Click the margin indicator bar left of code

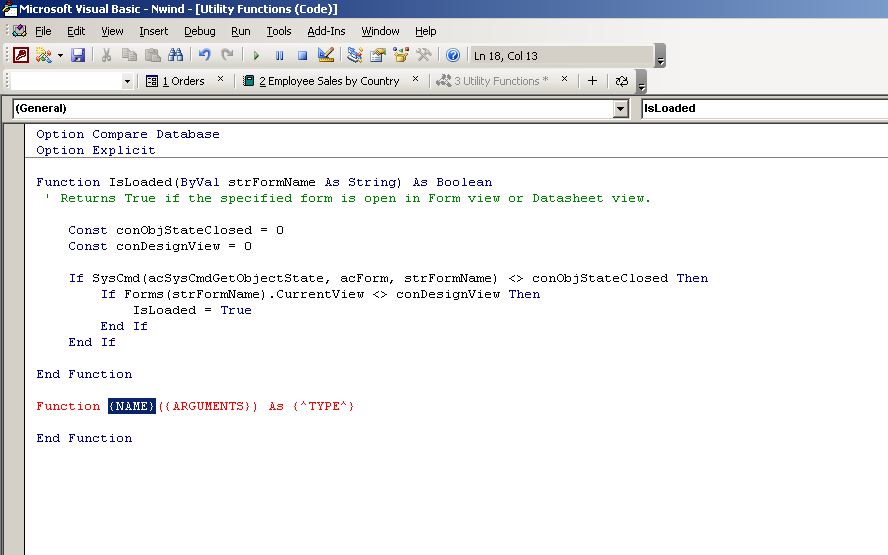[x=14, y=340]
